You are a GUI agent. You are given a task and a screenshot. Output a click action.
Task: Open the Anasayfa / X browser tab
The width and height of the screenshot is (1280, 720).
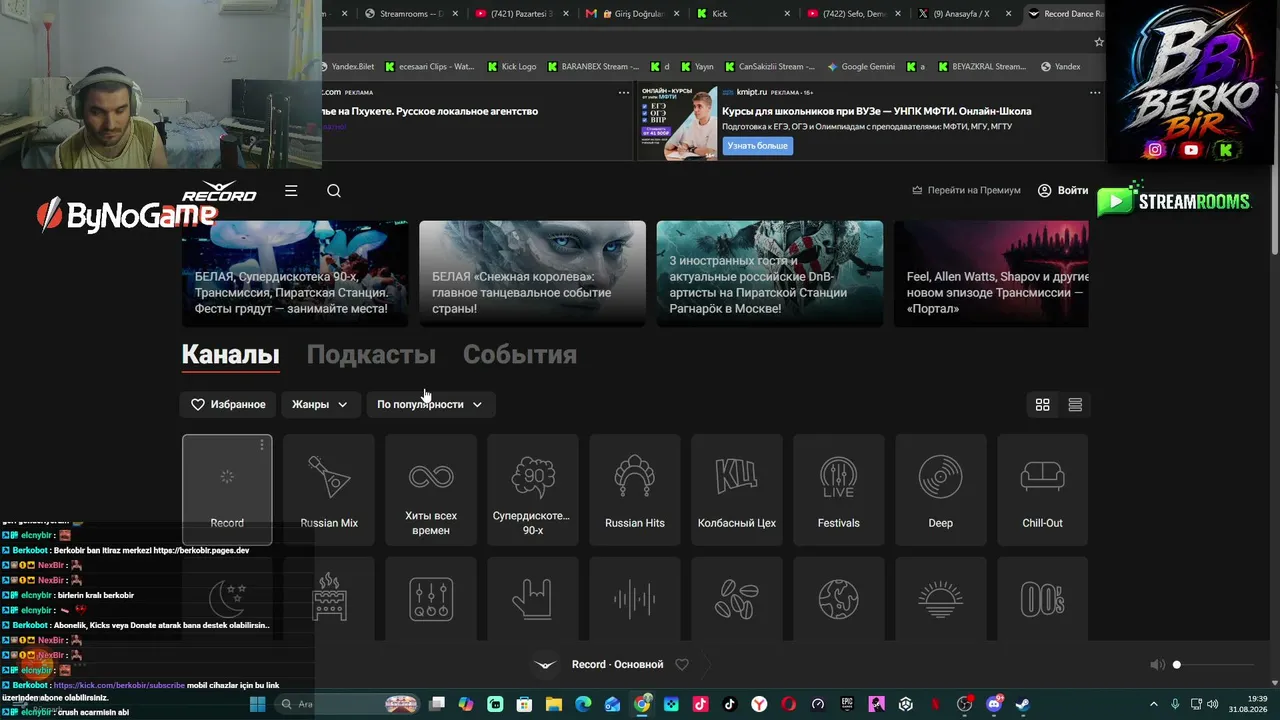[964, 14]
